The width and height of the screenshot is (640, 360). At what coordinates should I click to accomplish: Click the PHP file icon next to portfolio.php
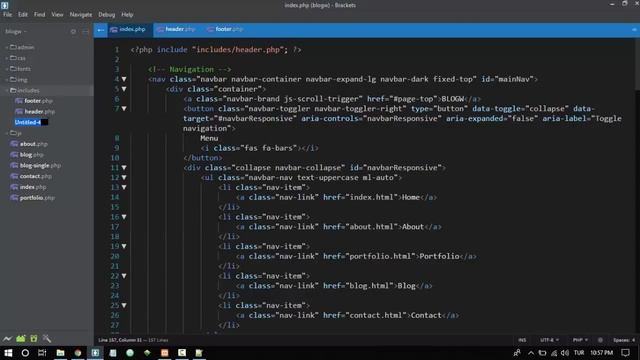pyautogui.click(x=14, y=198)
